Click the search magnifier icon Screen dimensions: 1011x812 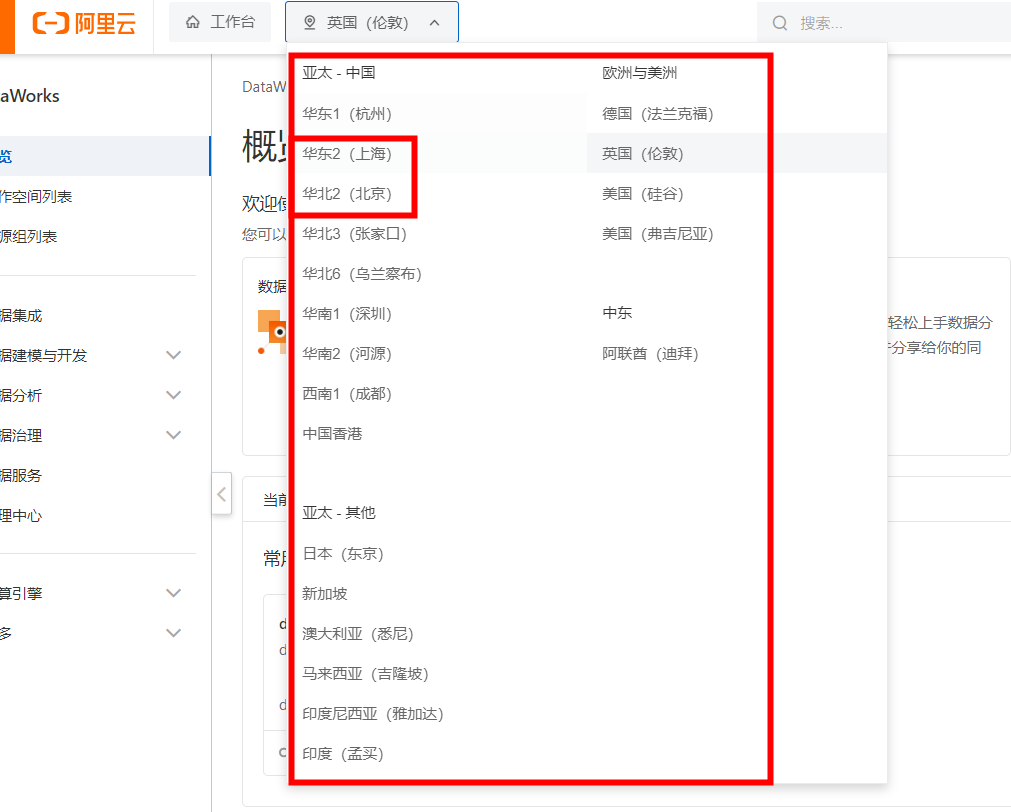pos(780,23)
